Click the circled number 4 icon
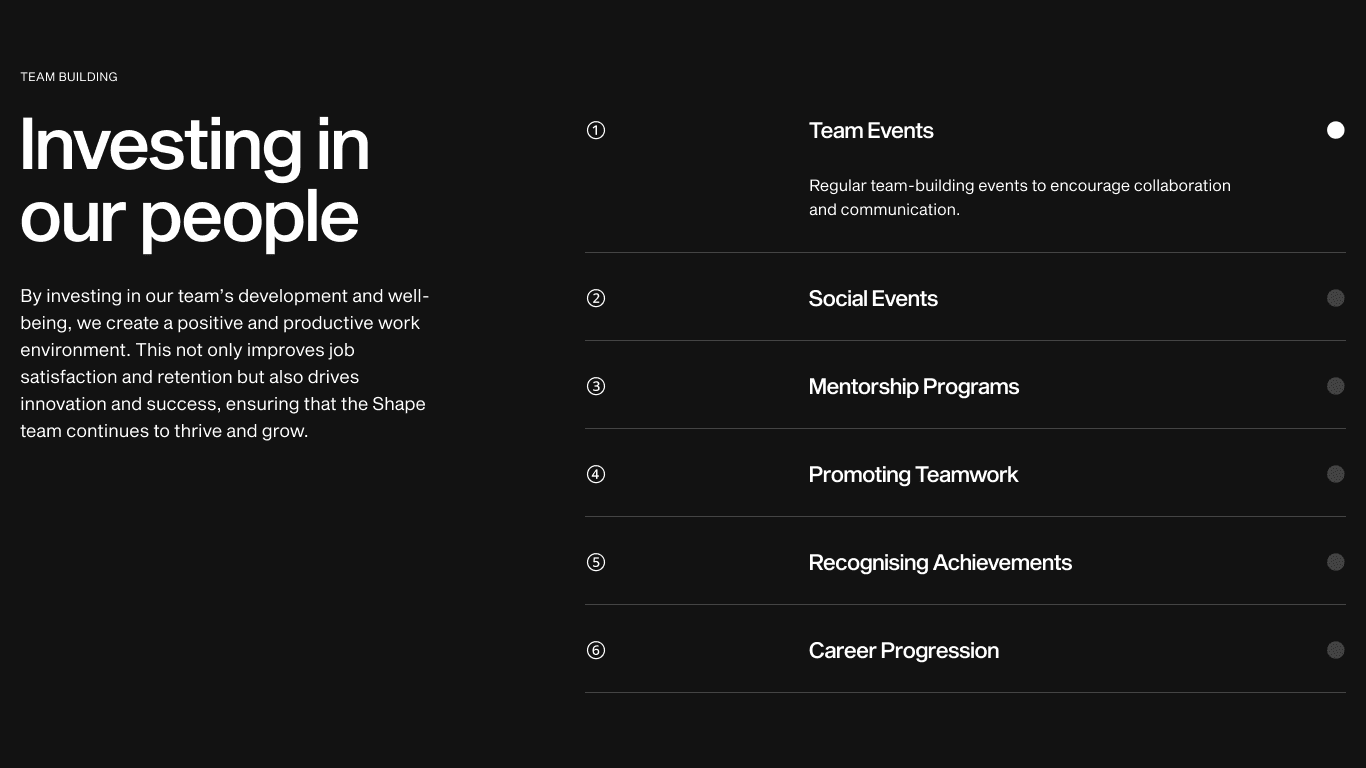1366x768 pixels. [x=596, y=474]
